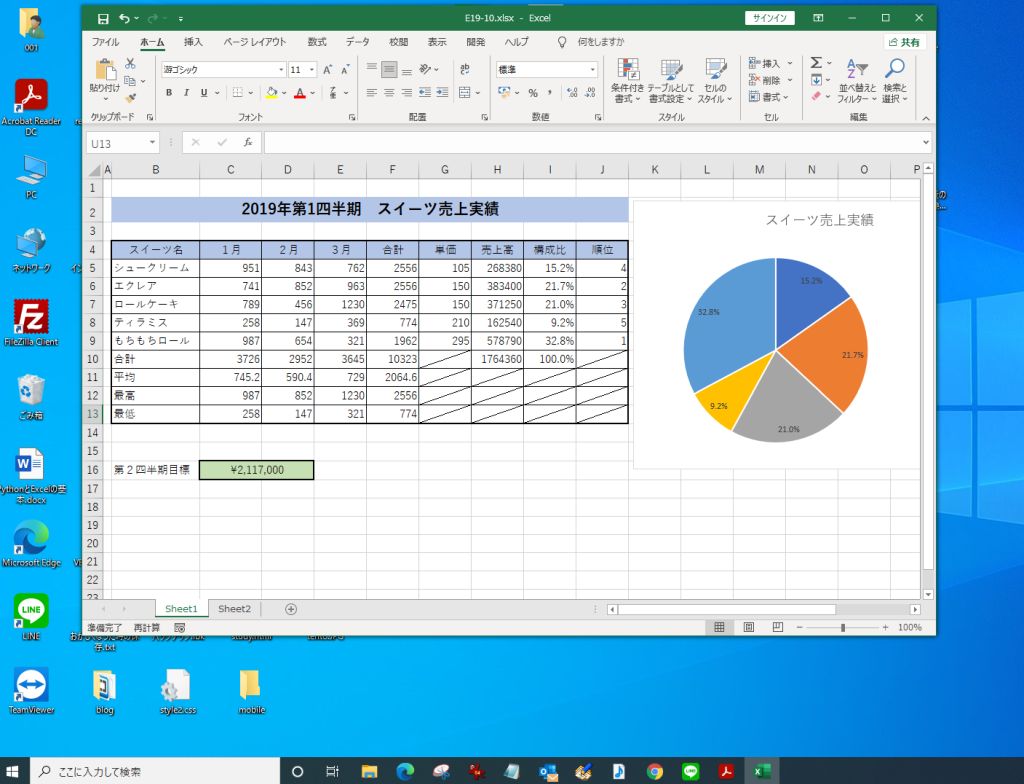This screenshot has width=1024, height=784.
Task: Click the Undo arrow in title bar
Action: coord(124,18)
